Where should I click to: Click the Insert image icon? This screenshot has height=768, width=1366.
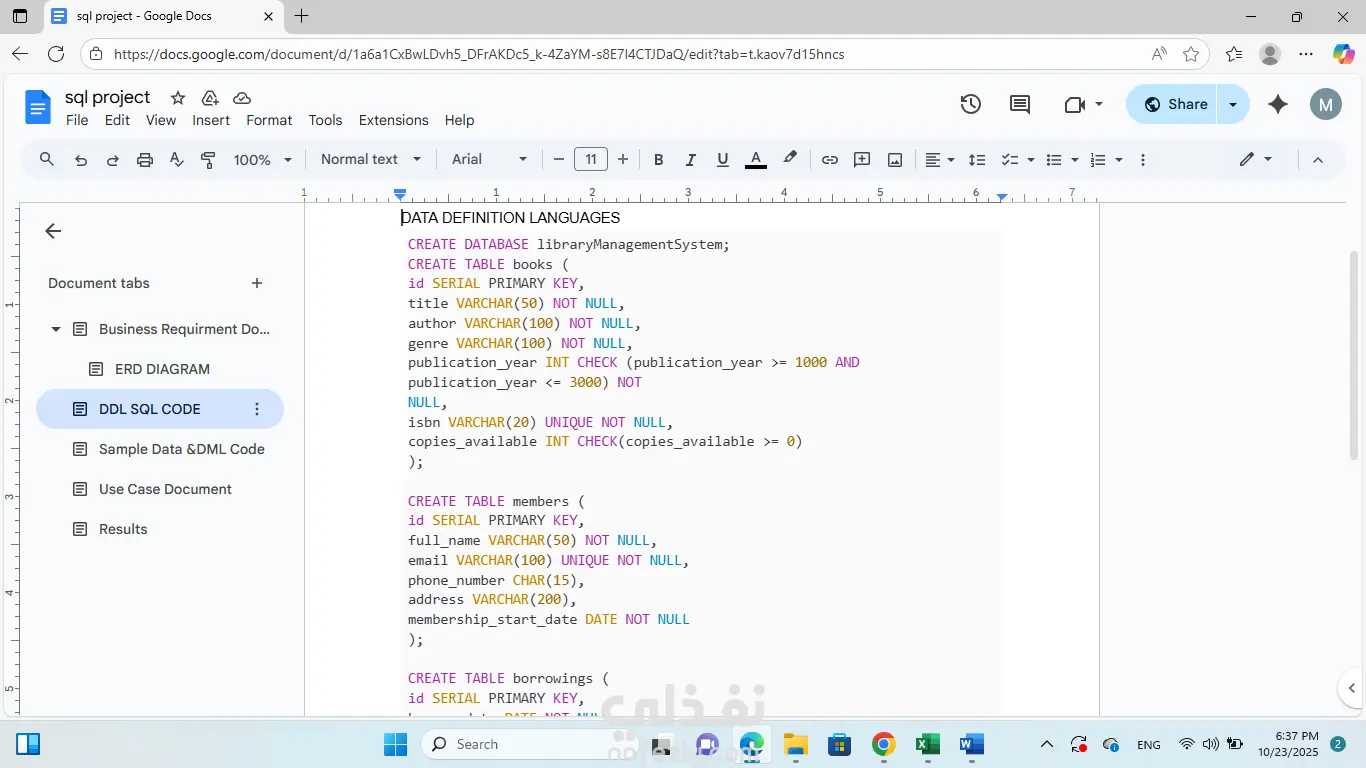[895, 160]
